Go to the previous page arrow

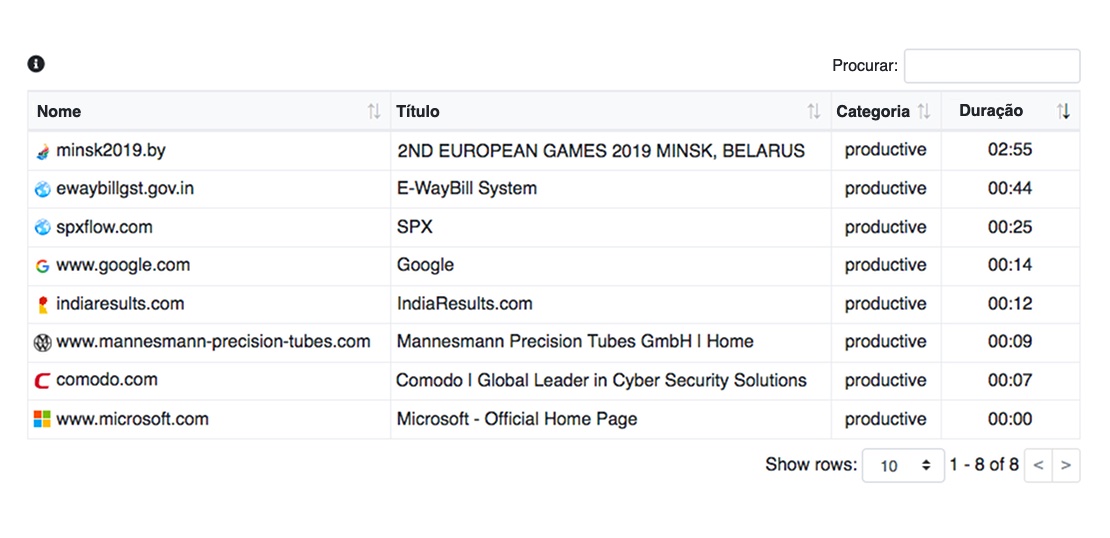(1039, 465)
